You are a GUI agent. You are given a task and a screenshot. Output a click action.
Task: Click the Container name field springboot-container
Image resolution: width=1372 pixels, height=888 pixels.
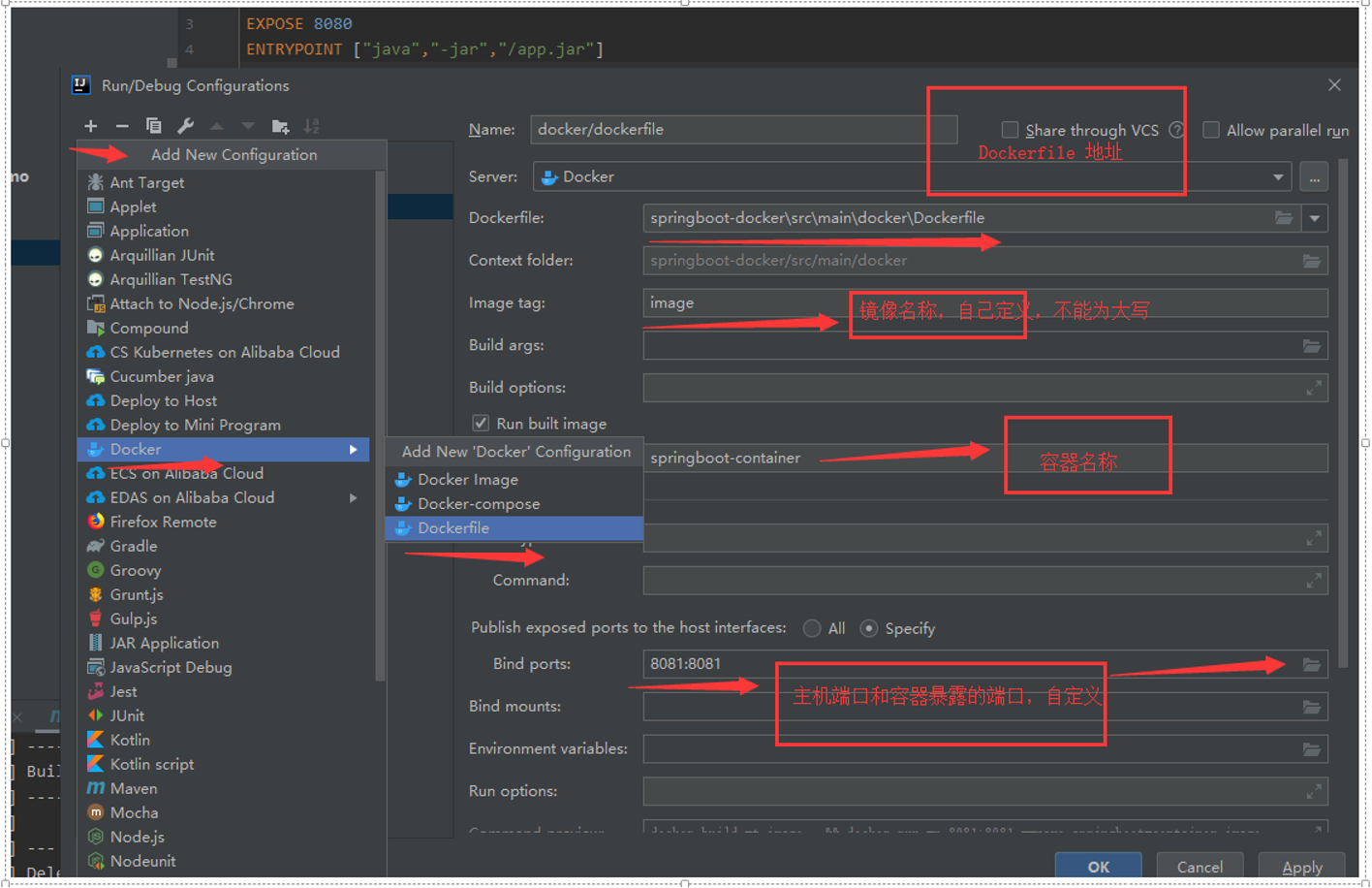point(985,459)
